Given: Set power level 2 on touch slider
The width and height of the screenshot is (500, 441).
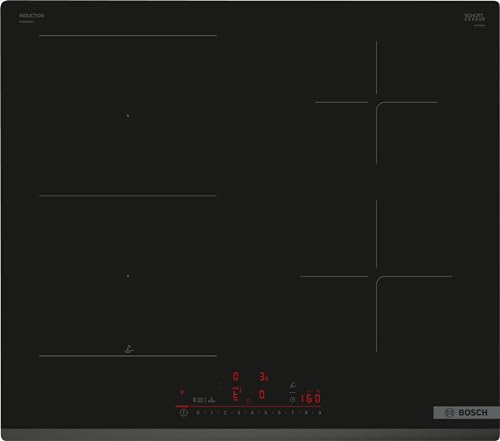Looking at the screenshot, I should [x=225, y=413].
